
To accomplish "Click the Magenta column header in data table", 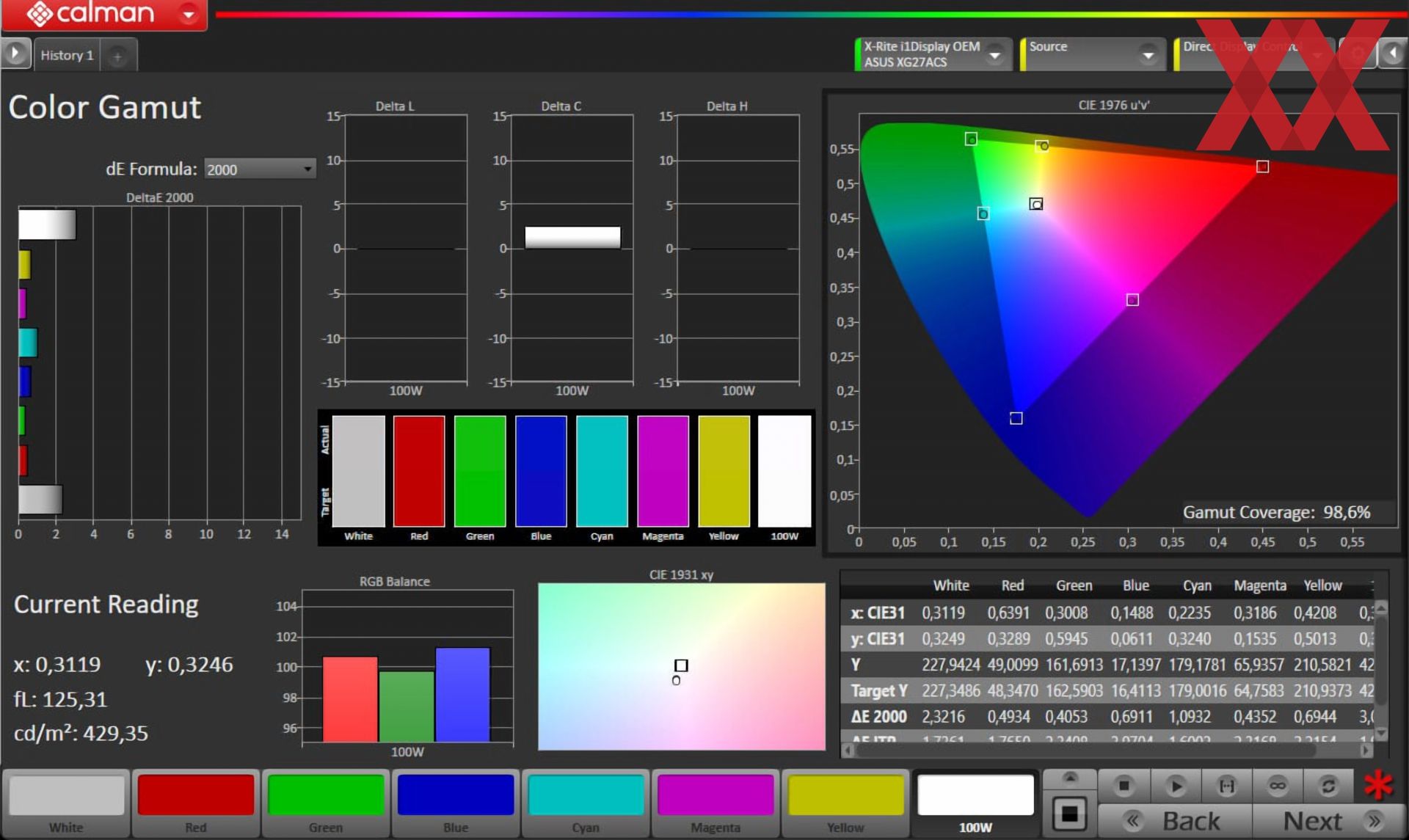I will click(1260, 585).
